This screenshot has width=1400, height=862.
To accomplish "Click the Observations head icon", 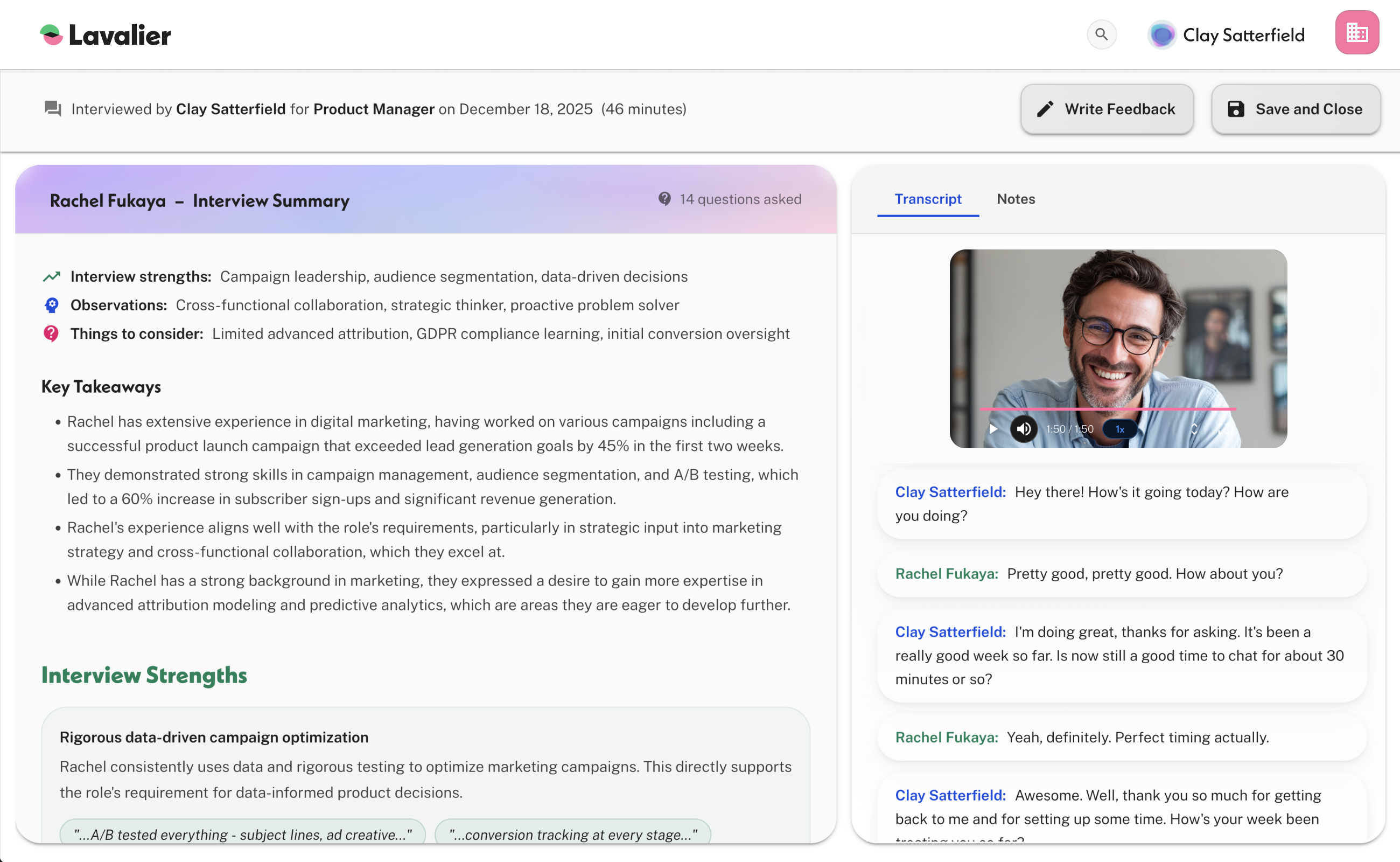I will click(51, 305).
